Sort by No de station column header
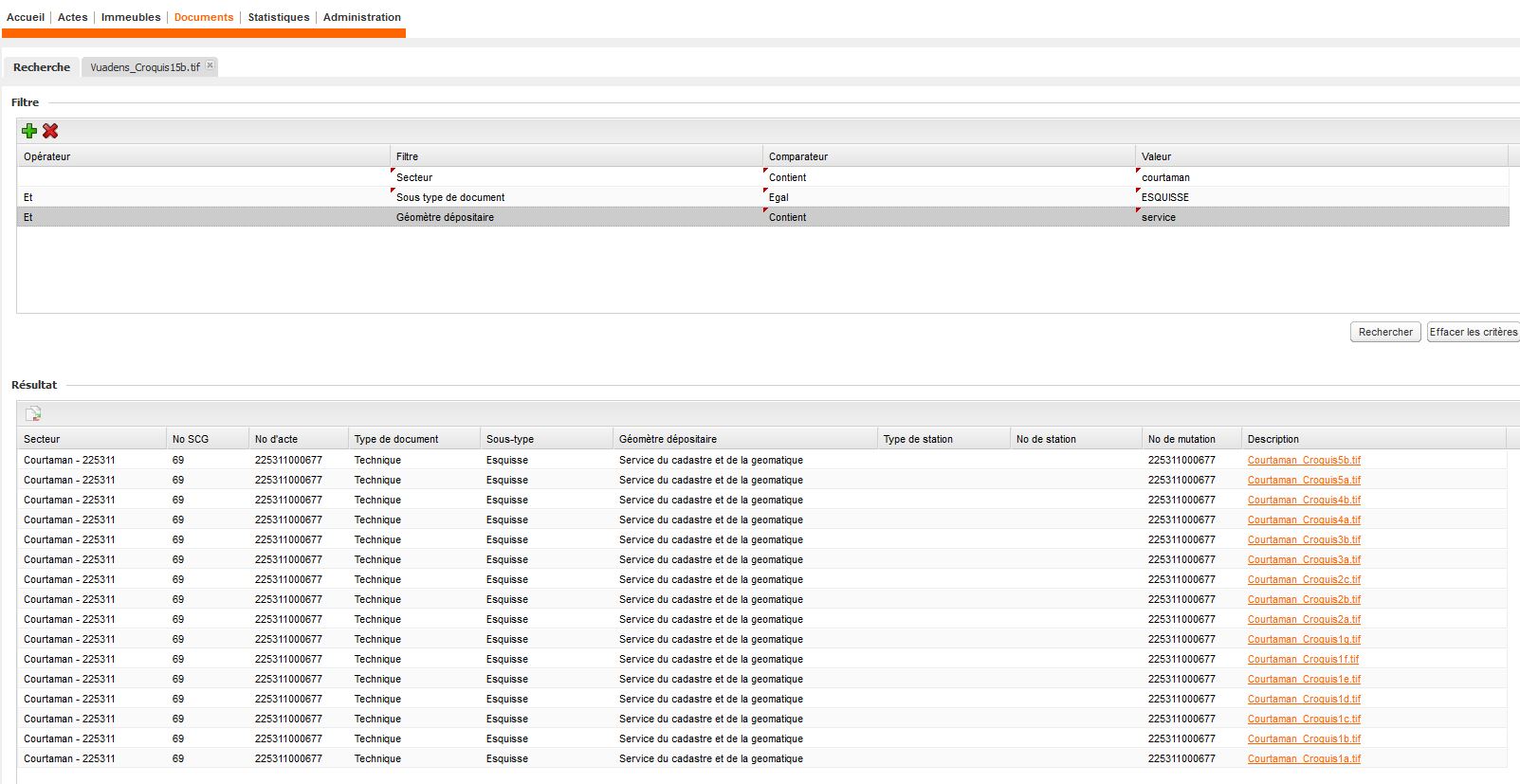Viewport: 1520px width, 784px height. (x=1076, y=439)
